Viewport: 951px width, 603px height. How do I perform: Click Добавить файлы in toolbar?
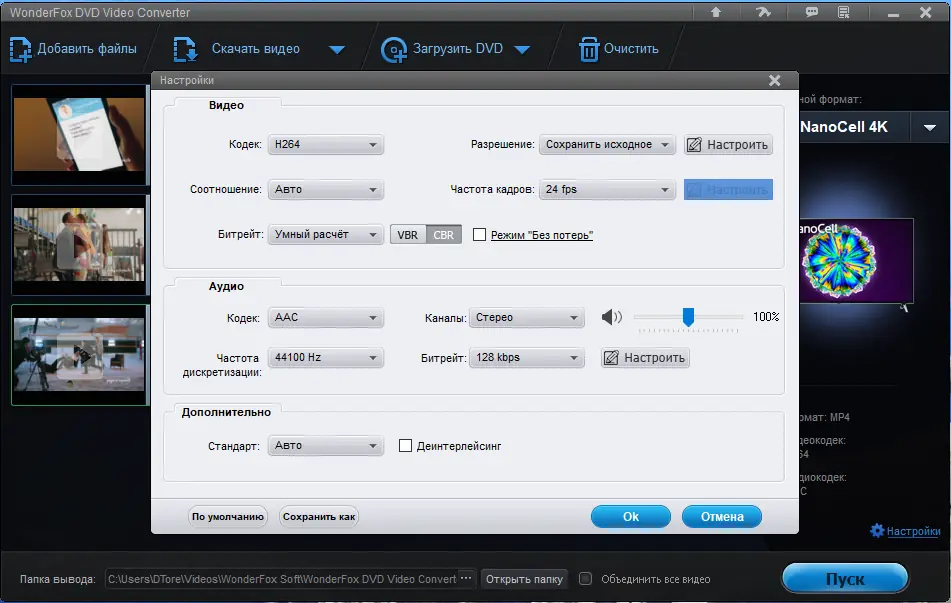click(x=87, y=49)
